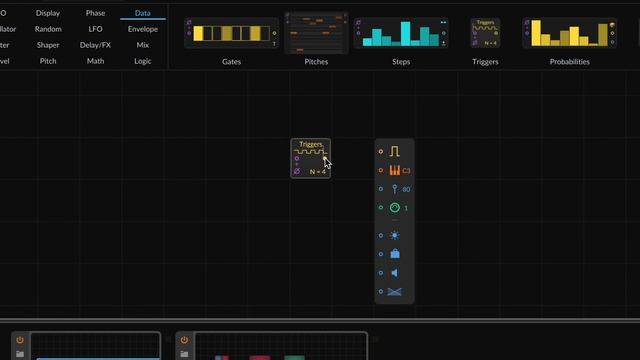The image size is (640, 360).
Task: Click the blue pan crossfade icon
Action: point(394,291)
